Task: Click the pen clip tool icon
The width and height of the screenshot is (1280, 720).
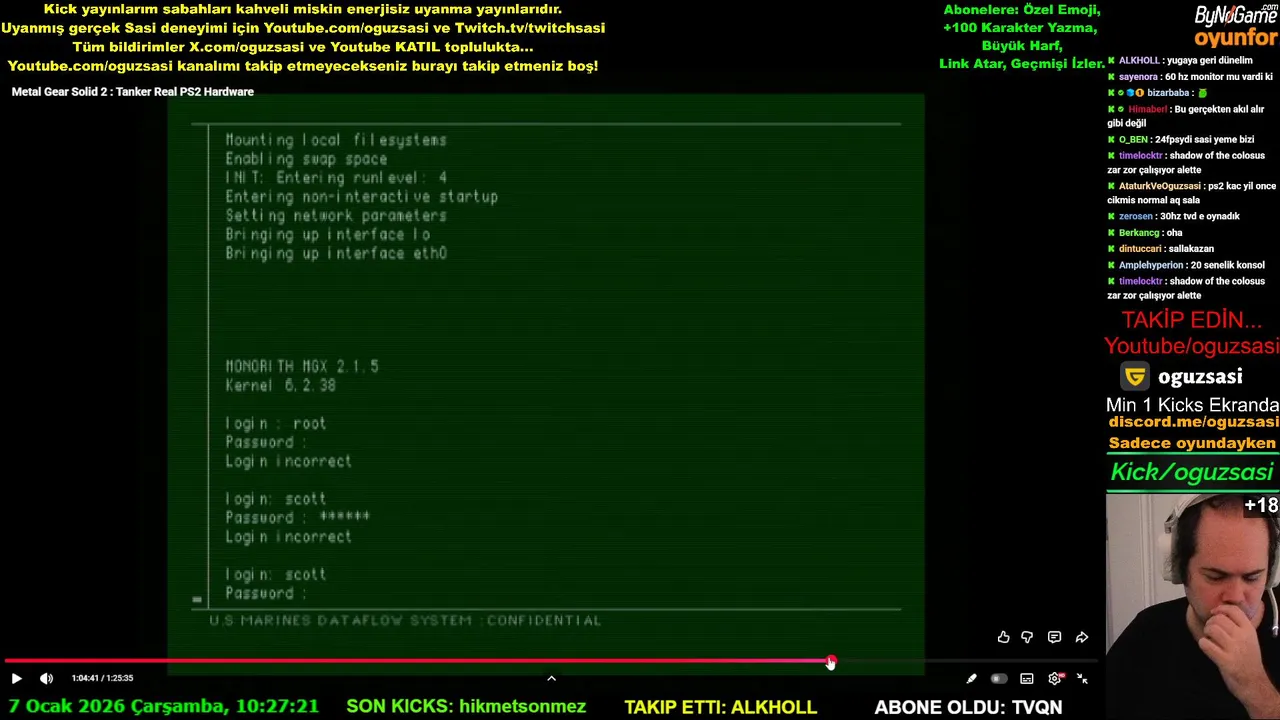Action: click(x=971, y=678)
